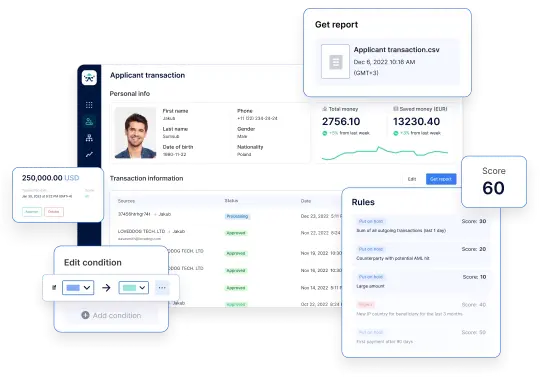540x379 pixels.
Task: Click the Score 60 card
Action: click(494, 181)
